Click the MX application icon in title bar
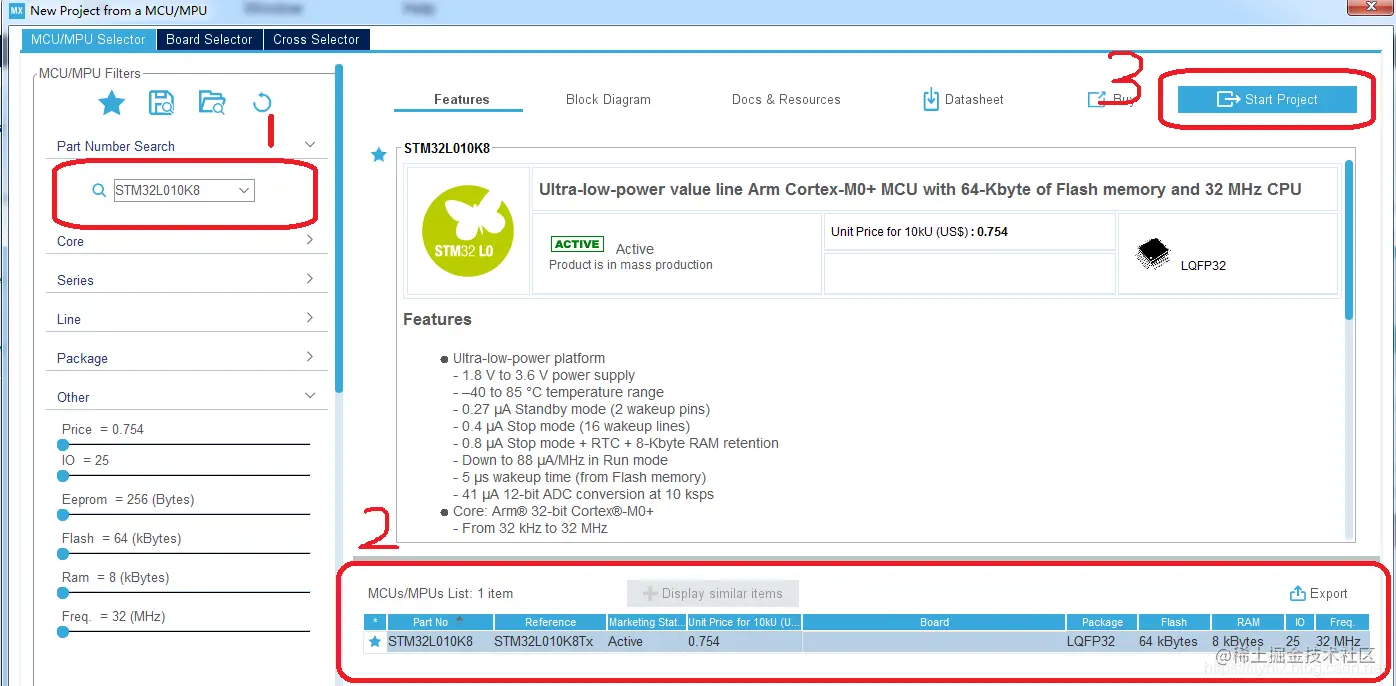 pos(16,10)
